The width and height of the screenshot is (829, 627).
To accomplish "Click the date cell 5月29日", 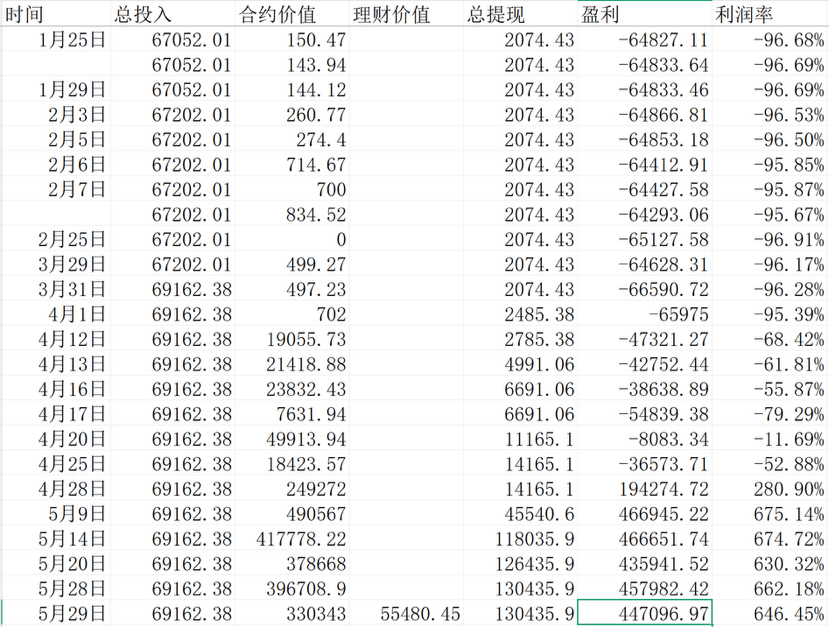I will (55, 613).
